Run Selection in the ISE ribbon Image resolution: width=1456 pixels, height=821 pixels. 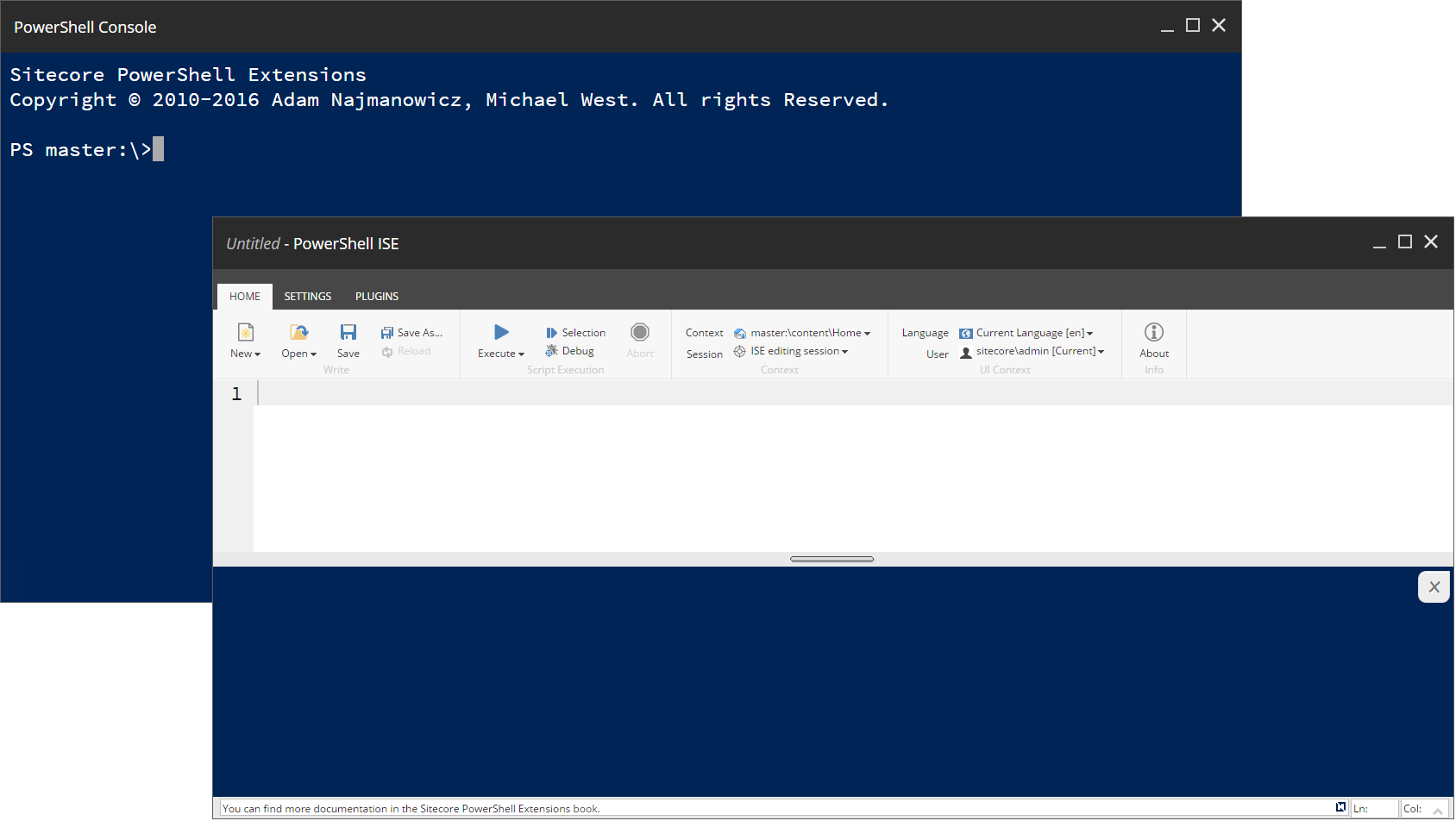pyautogui.click(x=575, y=333)
